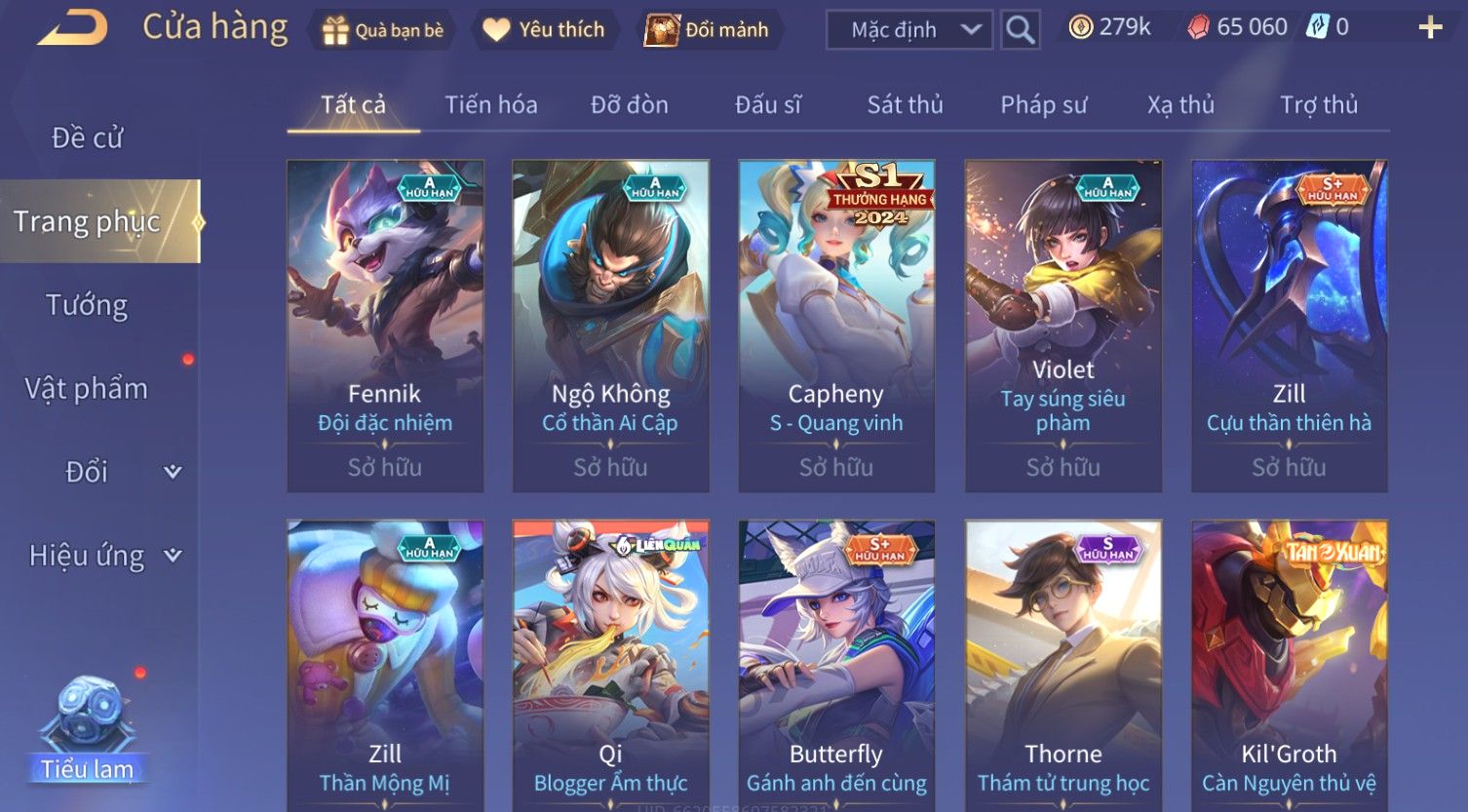
Task: Open the Mặc định sort dropdown
Action: pyautogui.click(x=908, y=30)
